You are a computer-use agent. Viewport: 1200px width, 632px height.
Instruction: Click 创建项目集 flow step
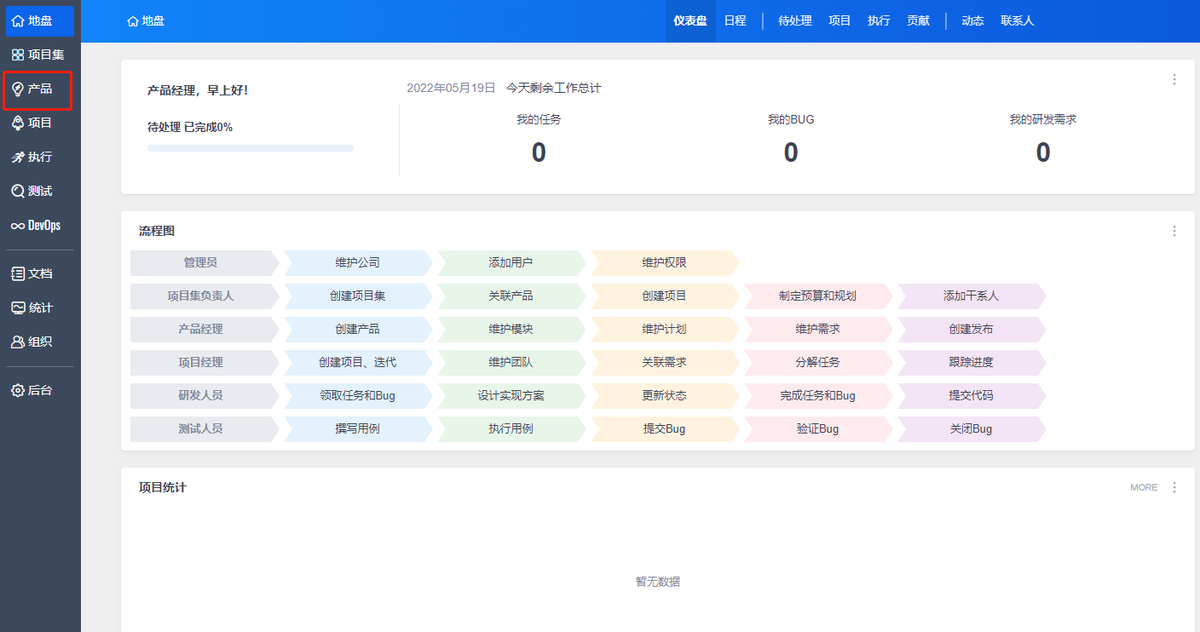[357, 296]
